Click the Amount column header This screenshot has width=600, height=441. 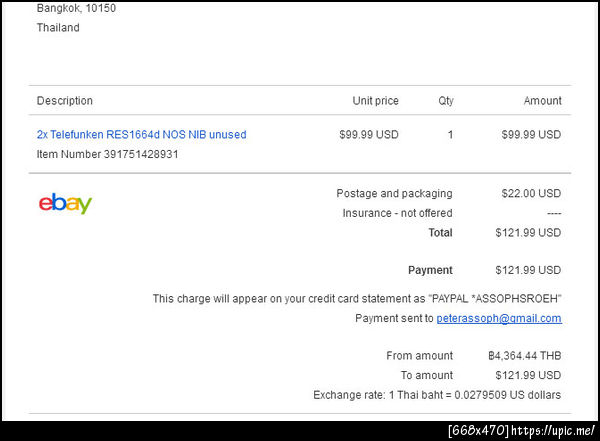click(x=542, y=101)
